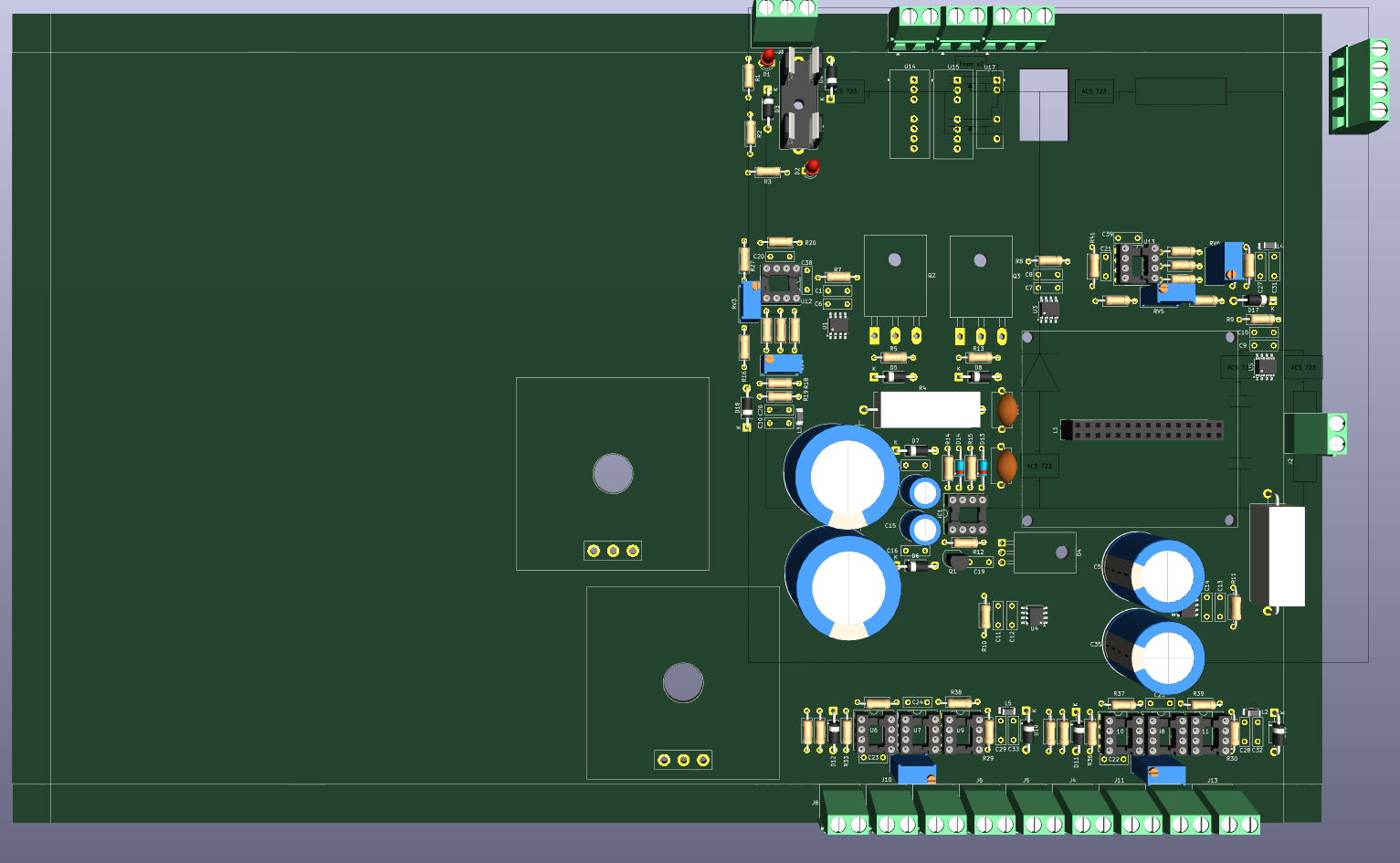Viewport: 1400px width, 863px height.
Task: Select the electrolytic capacitor C5
Action: coord(1154,573)
